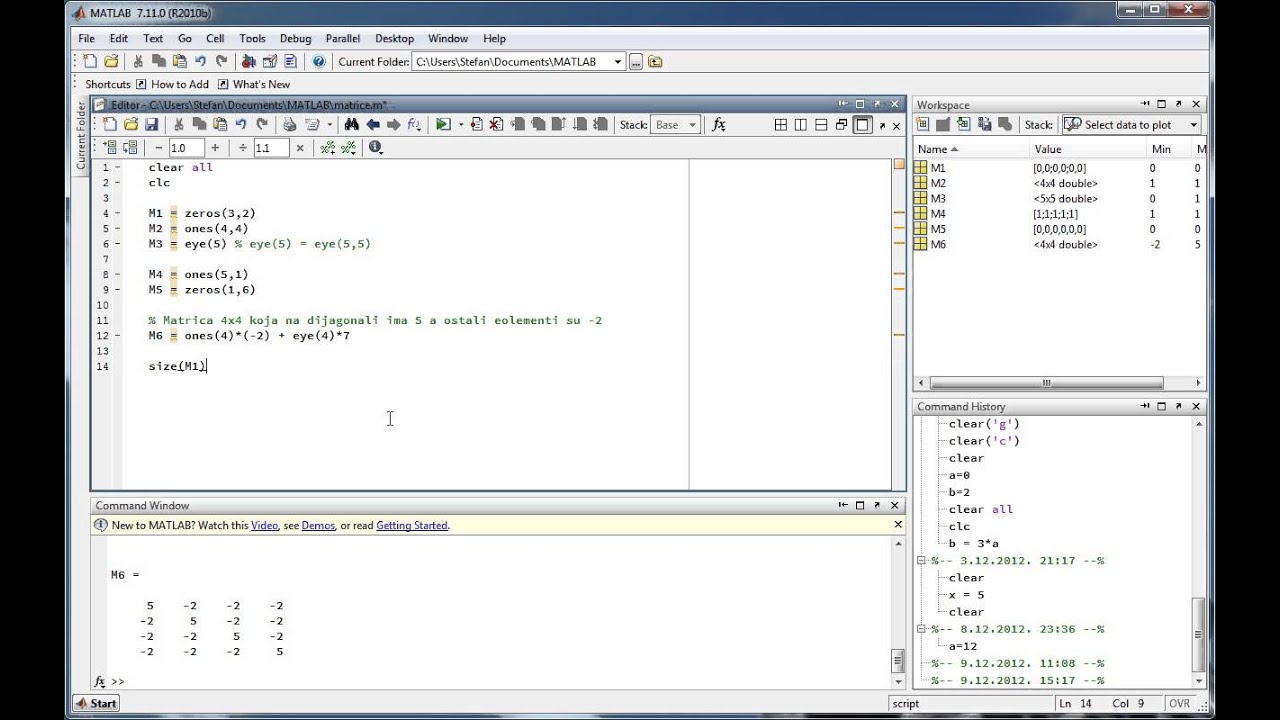This screenshot has width=1280, height=720.
Task: Toggle breakpoint on line 6
Action: tap(117, 244)
